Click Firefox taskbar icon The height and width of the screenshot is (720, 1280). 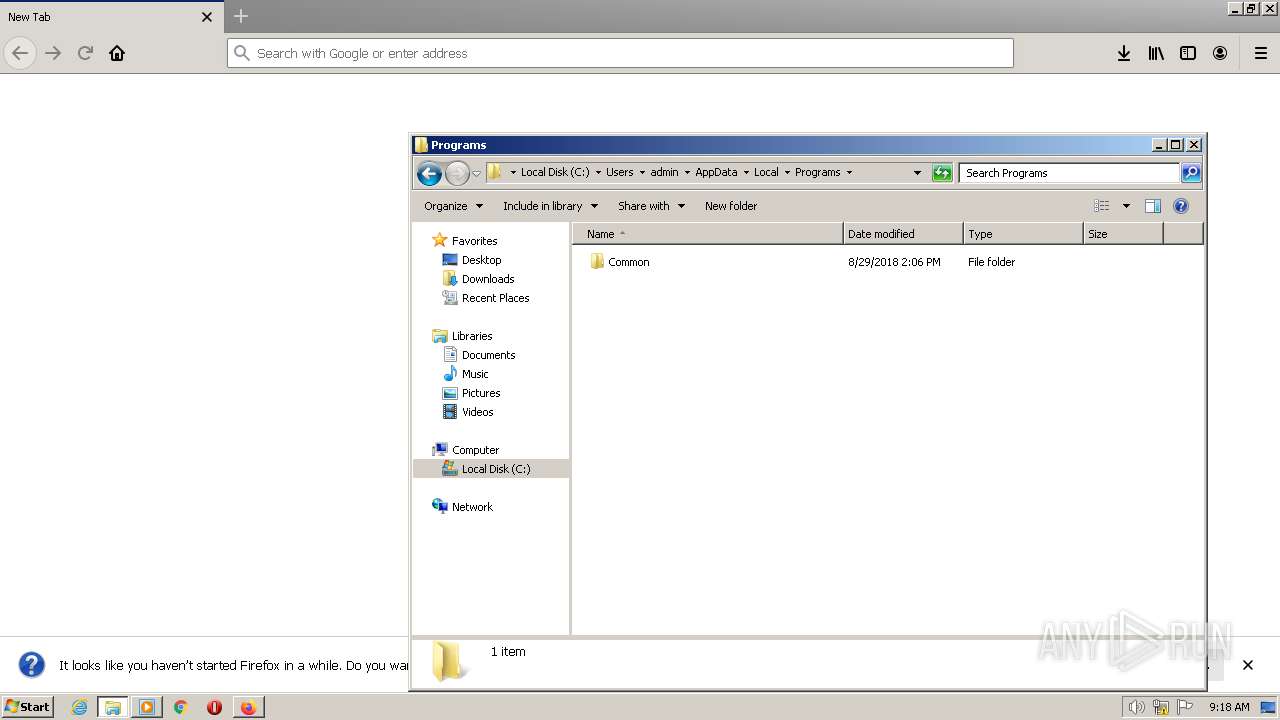coord(248,707)
